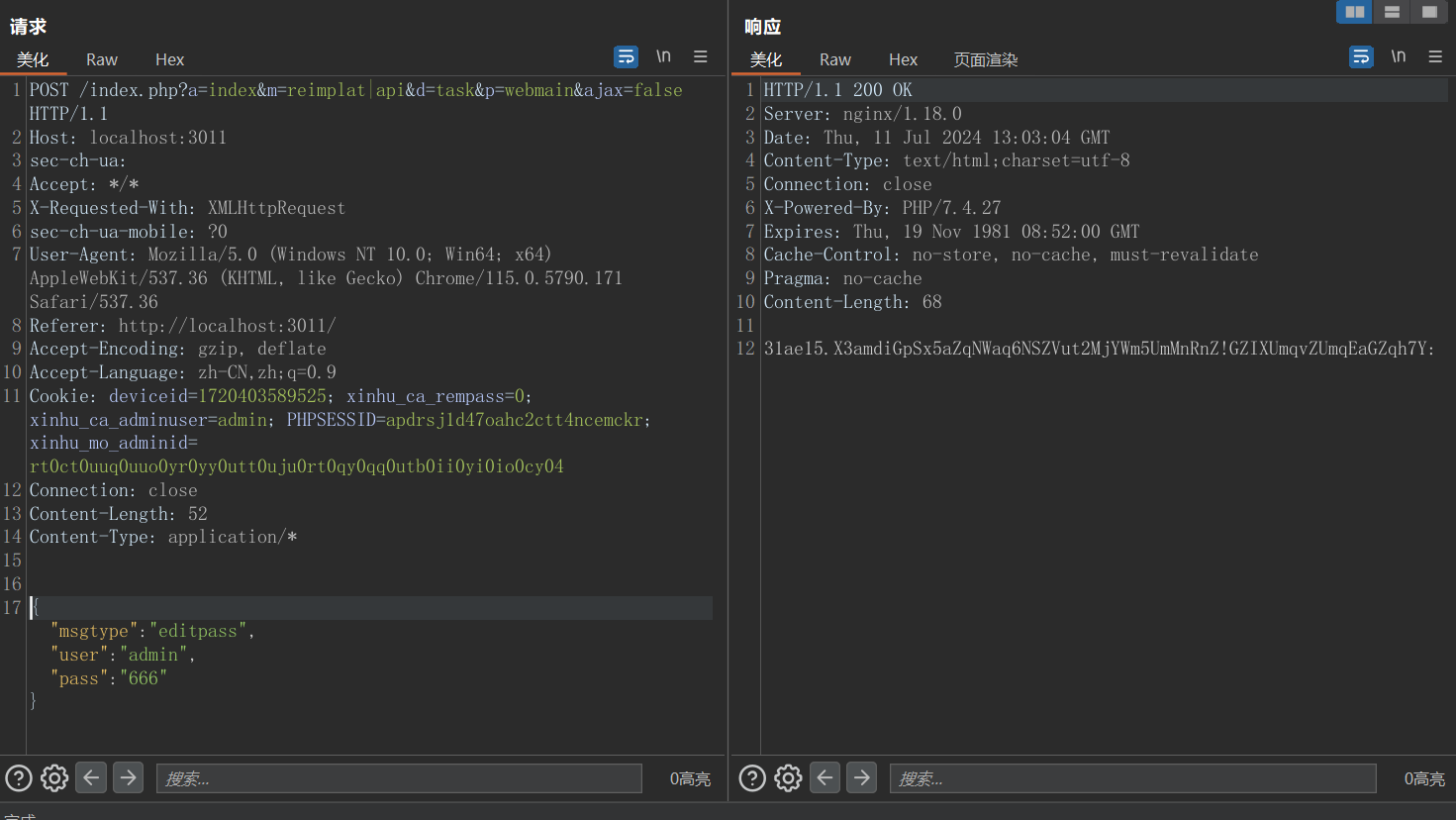Switch to side-by-side layout view
Image resolution: width=1456 pixels, height=820 pixels.
(1354, 12)
